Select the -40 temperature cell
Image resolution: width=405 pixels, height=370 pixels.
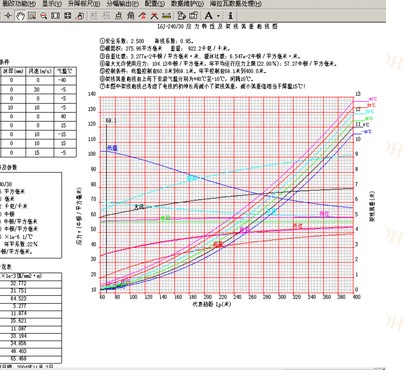tap(62, 80)
